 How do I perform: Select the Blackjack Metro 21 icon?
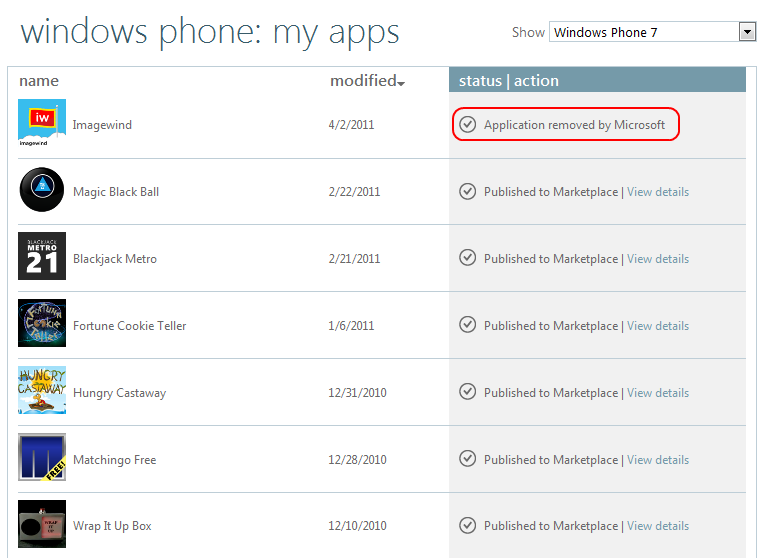coord(42,256)
